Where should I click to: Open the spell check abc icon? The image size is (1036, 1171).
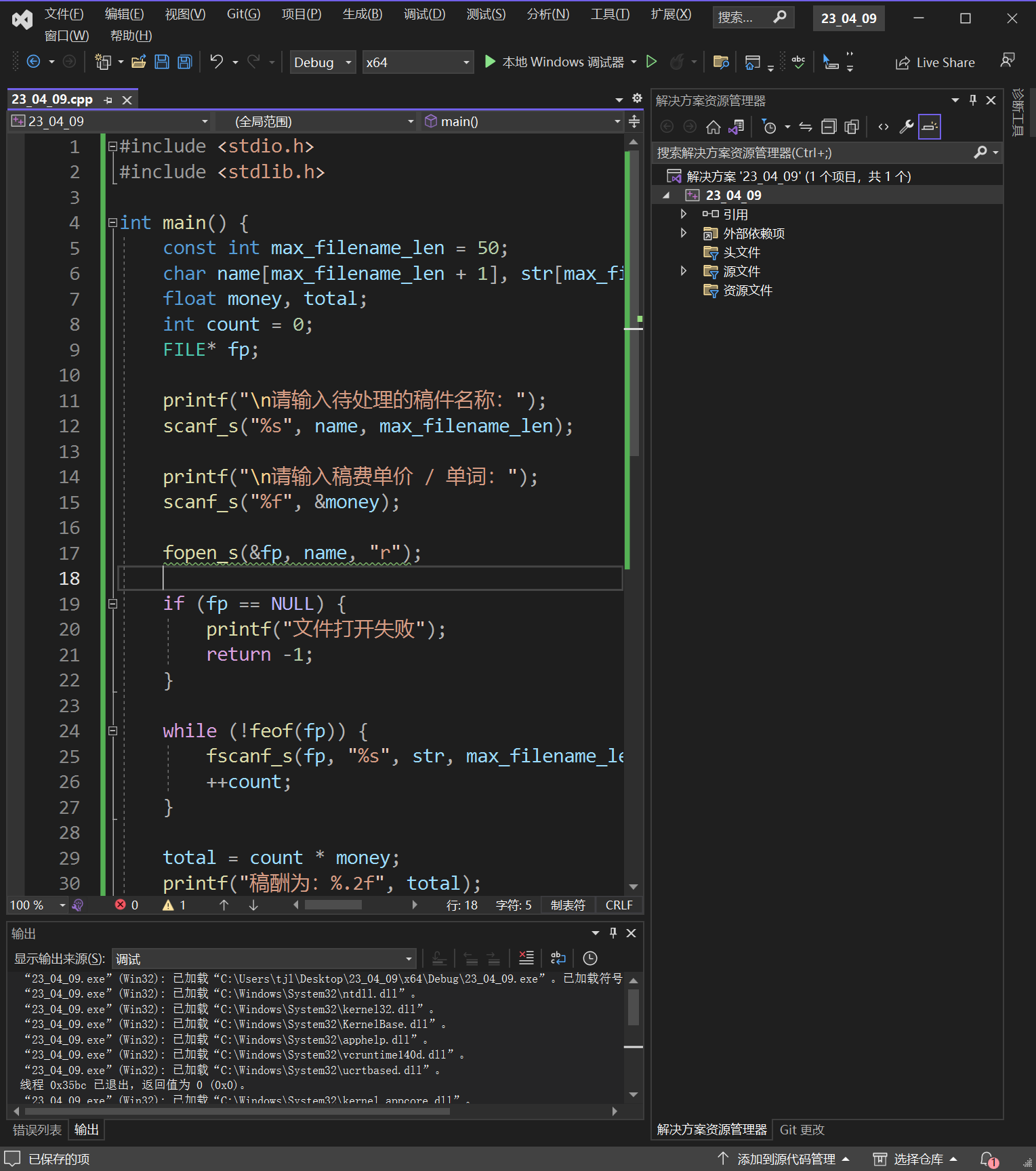coord(799,62)
